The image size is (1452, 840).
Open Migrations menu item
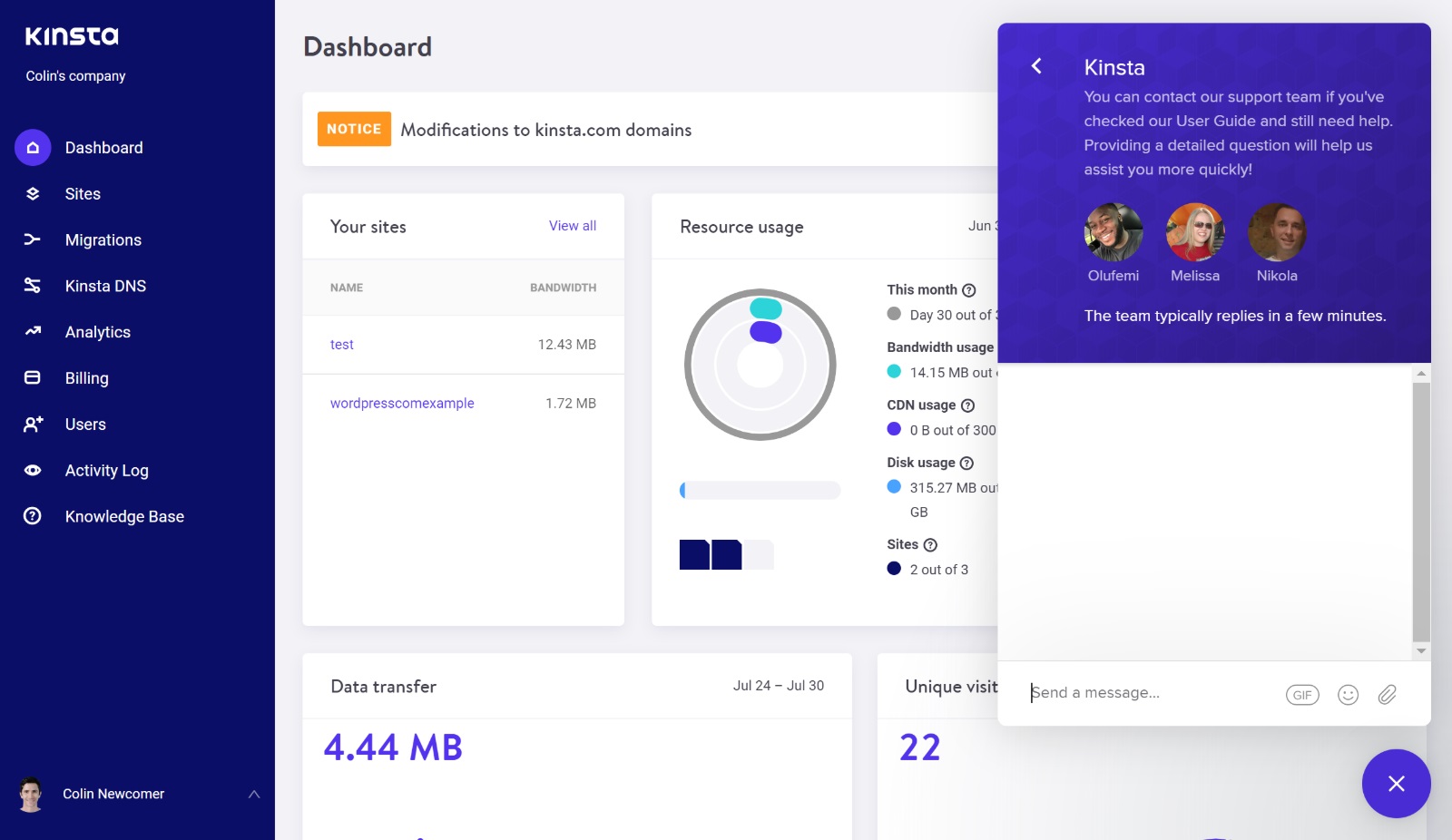coord(103,240)
